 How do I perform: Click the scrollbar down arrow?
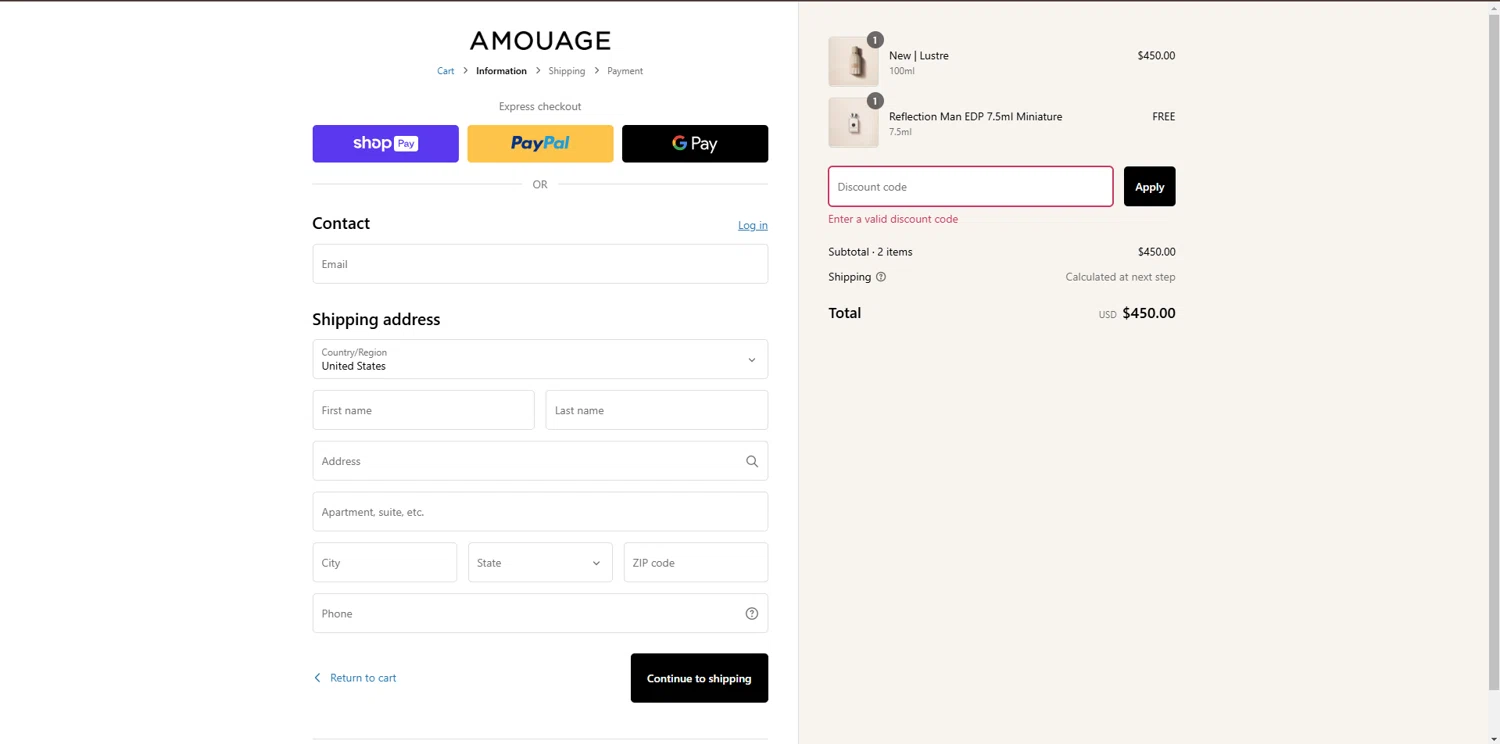pyautogui.click(x=1494, y=738)
